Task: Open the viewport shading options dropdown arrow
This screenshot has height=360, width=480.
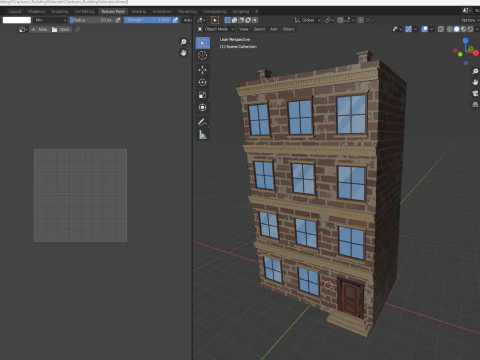Action: click(x=477, y=29)
